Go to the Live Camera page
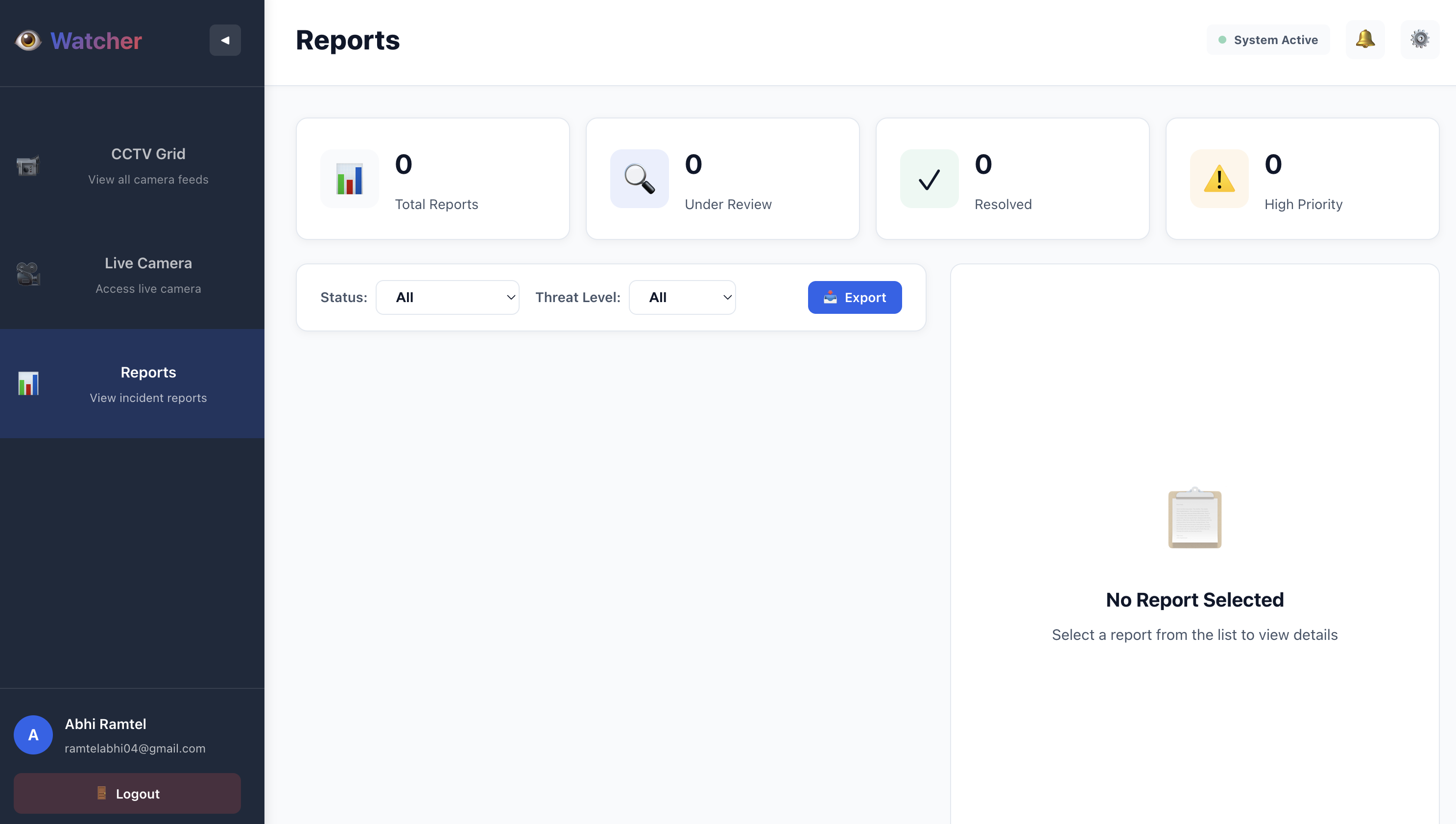The height and width of the screenshot is (824, 1456). tap(148, 275)
